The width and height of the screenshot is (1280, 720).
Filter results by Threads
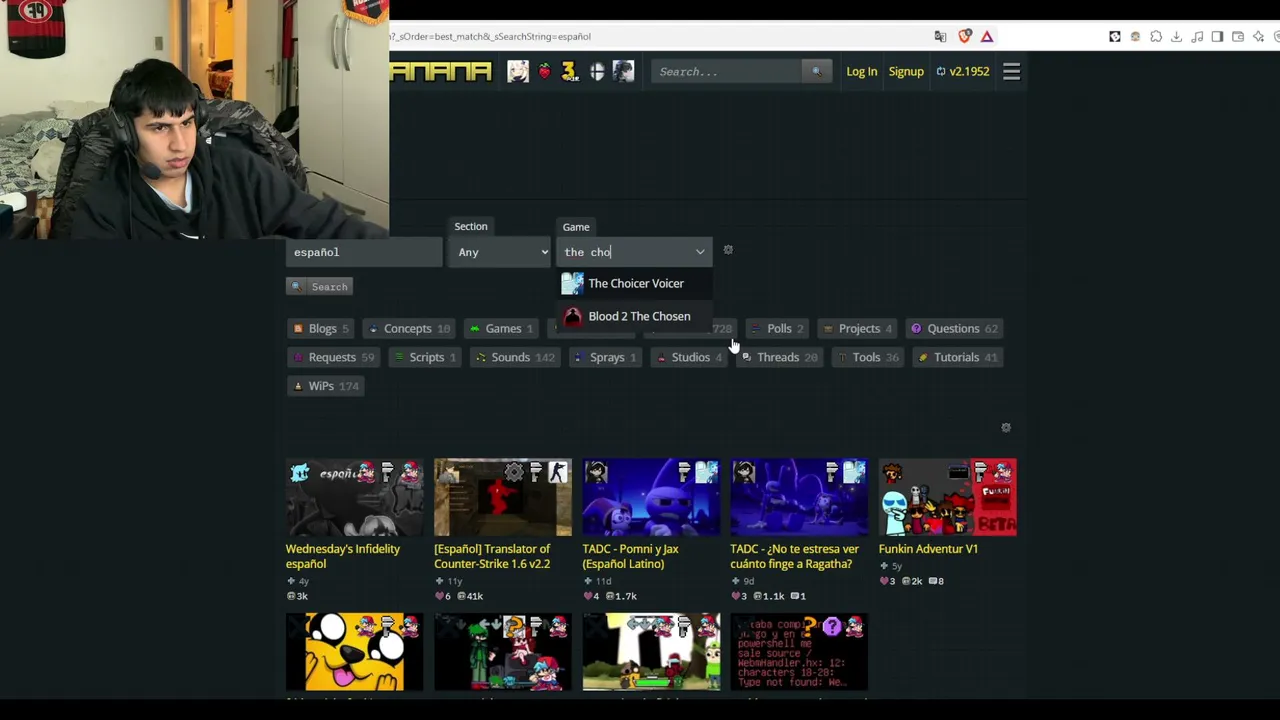778,358
